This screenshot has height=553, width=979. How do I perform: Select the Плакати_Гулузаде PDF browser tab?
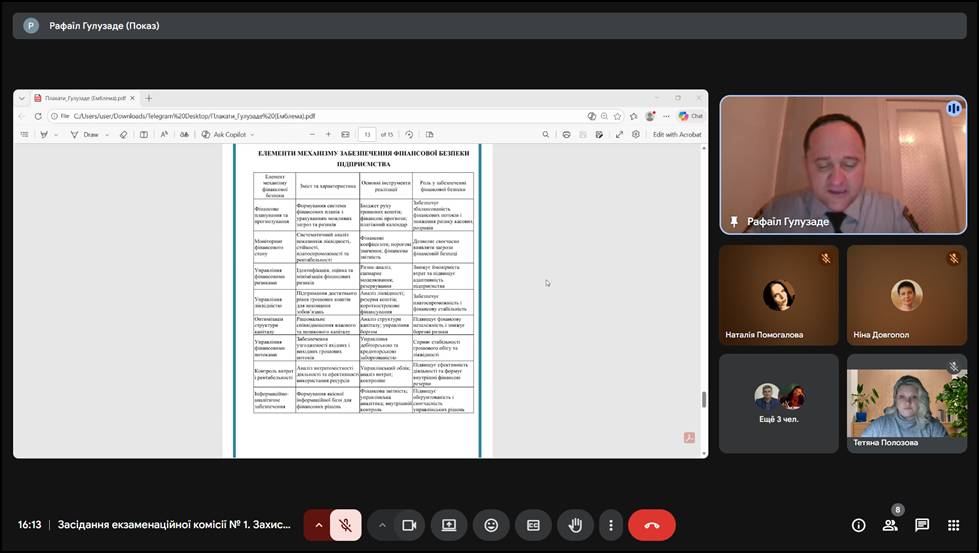82,98
